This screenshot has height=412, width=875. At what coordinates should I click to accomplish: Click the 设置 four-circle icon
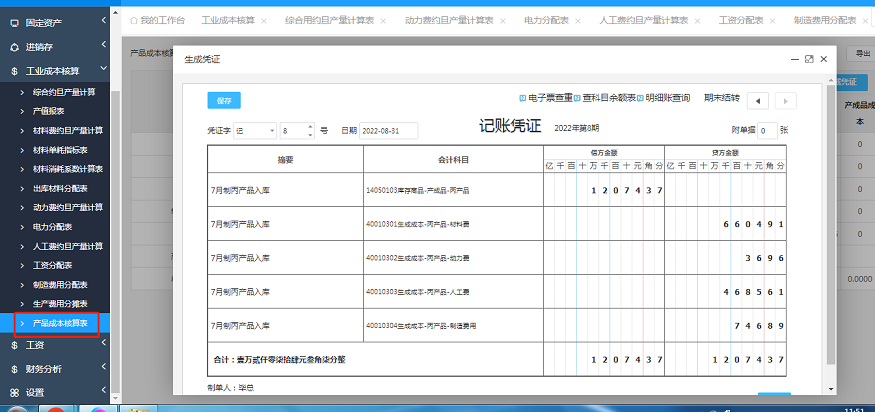15,392
